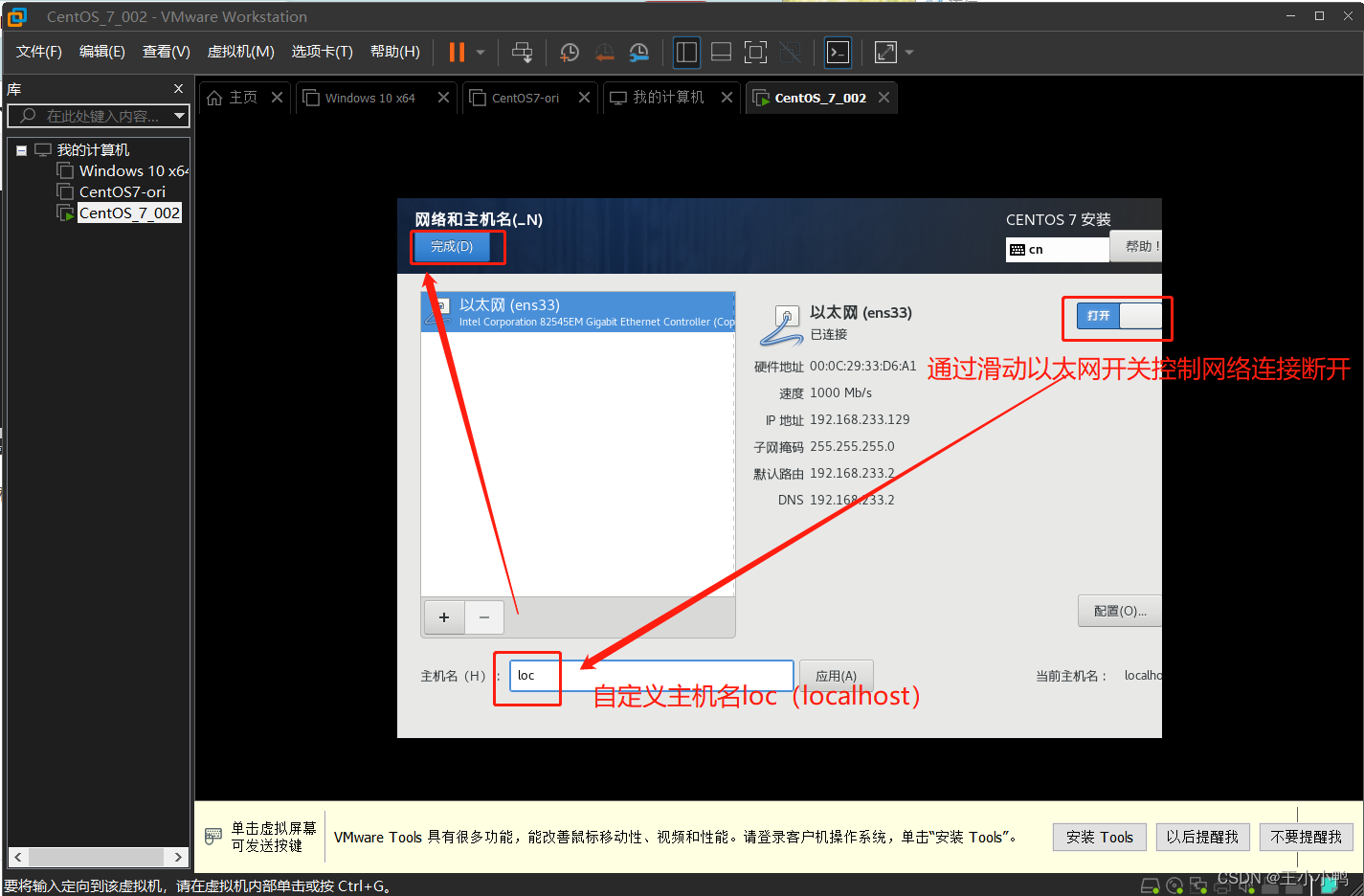Click the CD/DVD status bar icon

click(x=1174, y=885)
